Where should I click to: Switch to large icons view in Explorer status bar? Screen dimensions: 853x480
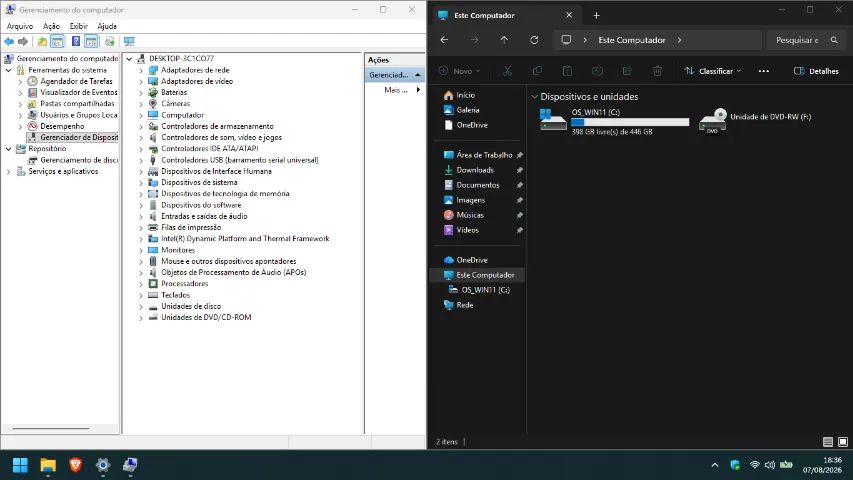843,442
